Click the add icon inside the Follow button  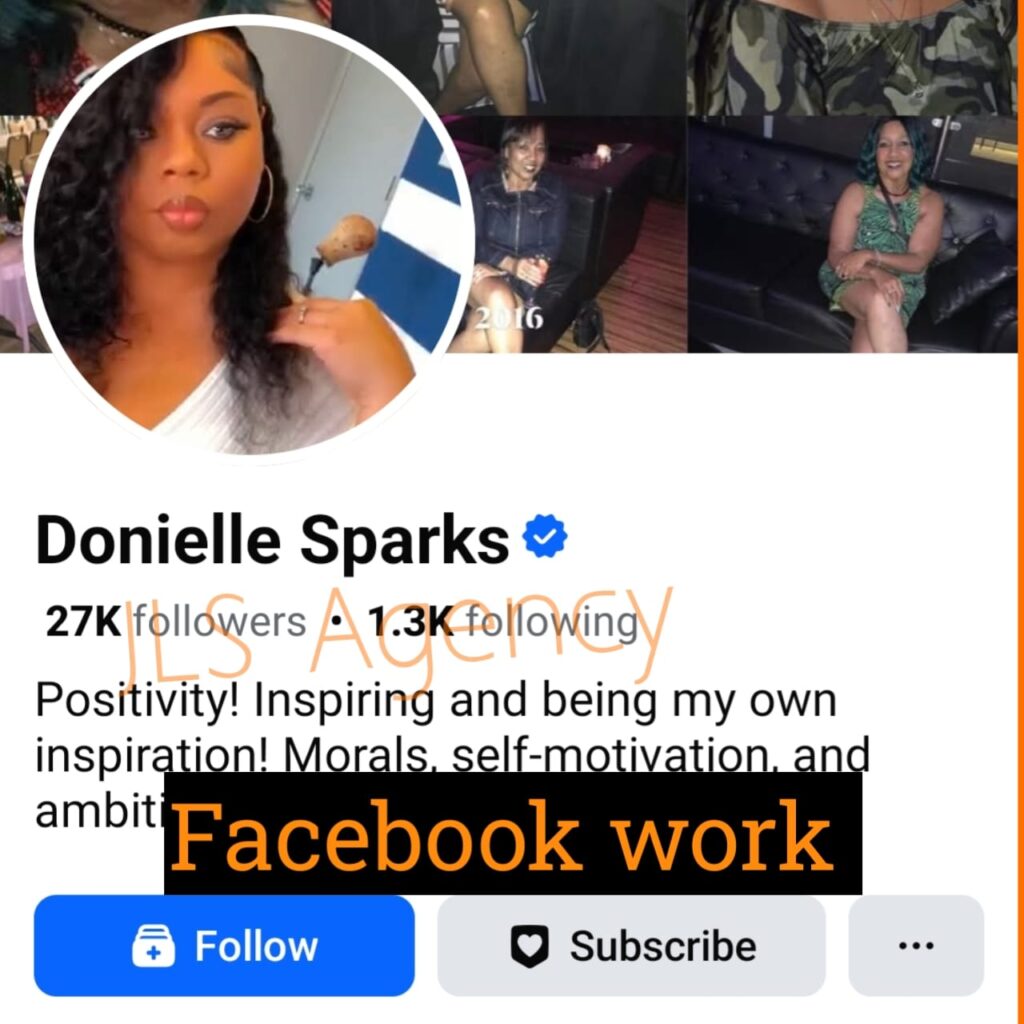(153, 946)
